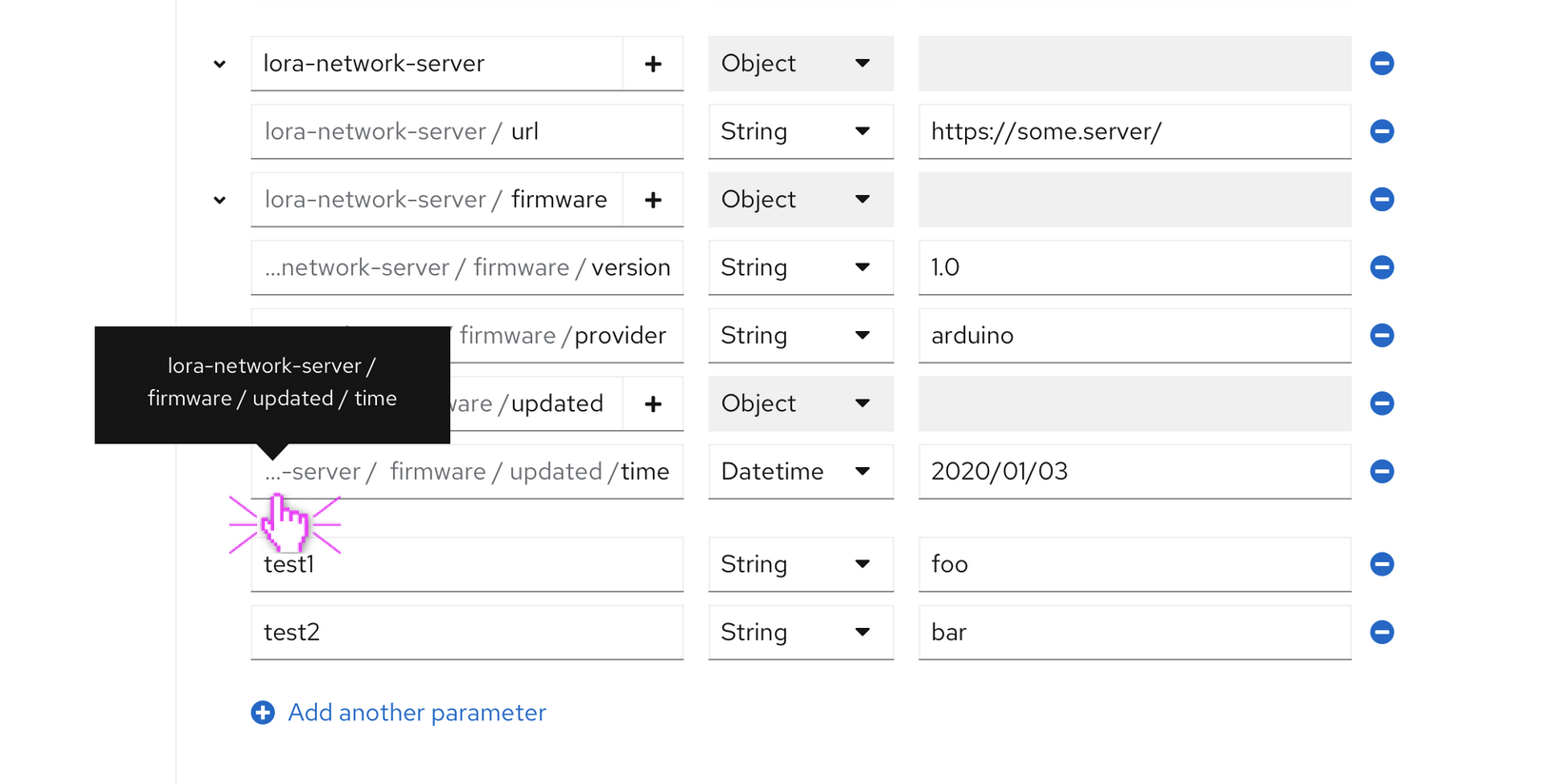The height and width of the screenshot is (784, 1561).
Task: Open Datetime type dropdown for time
Action: (x=800, y=472)
